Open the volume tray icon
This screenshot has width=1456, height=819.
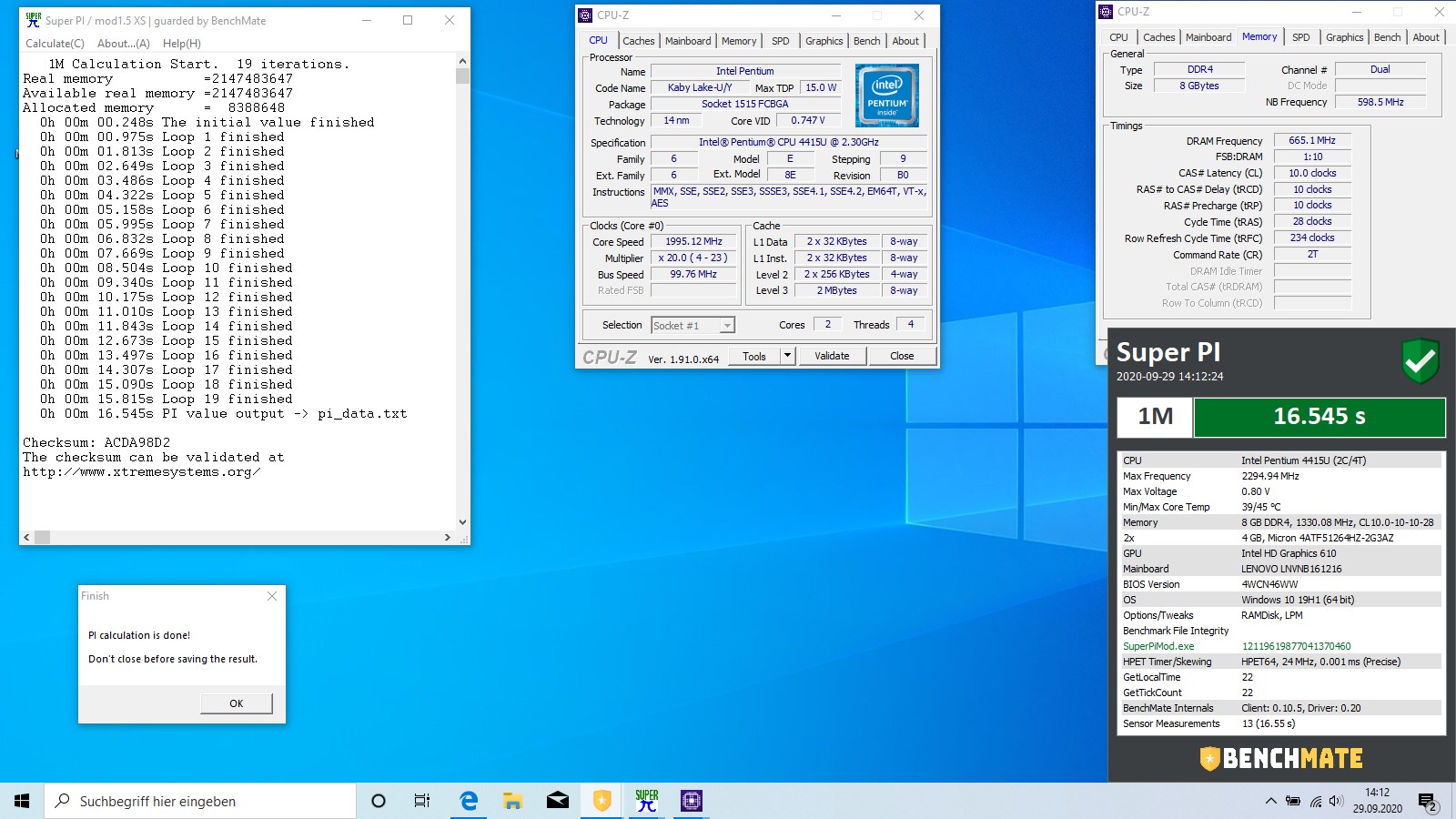(1336, 801)
